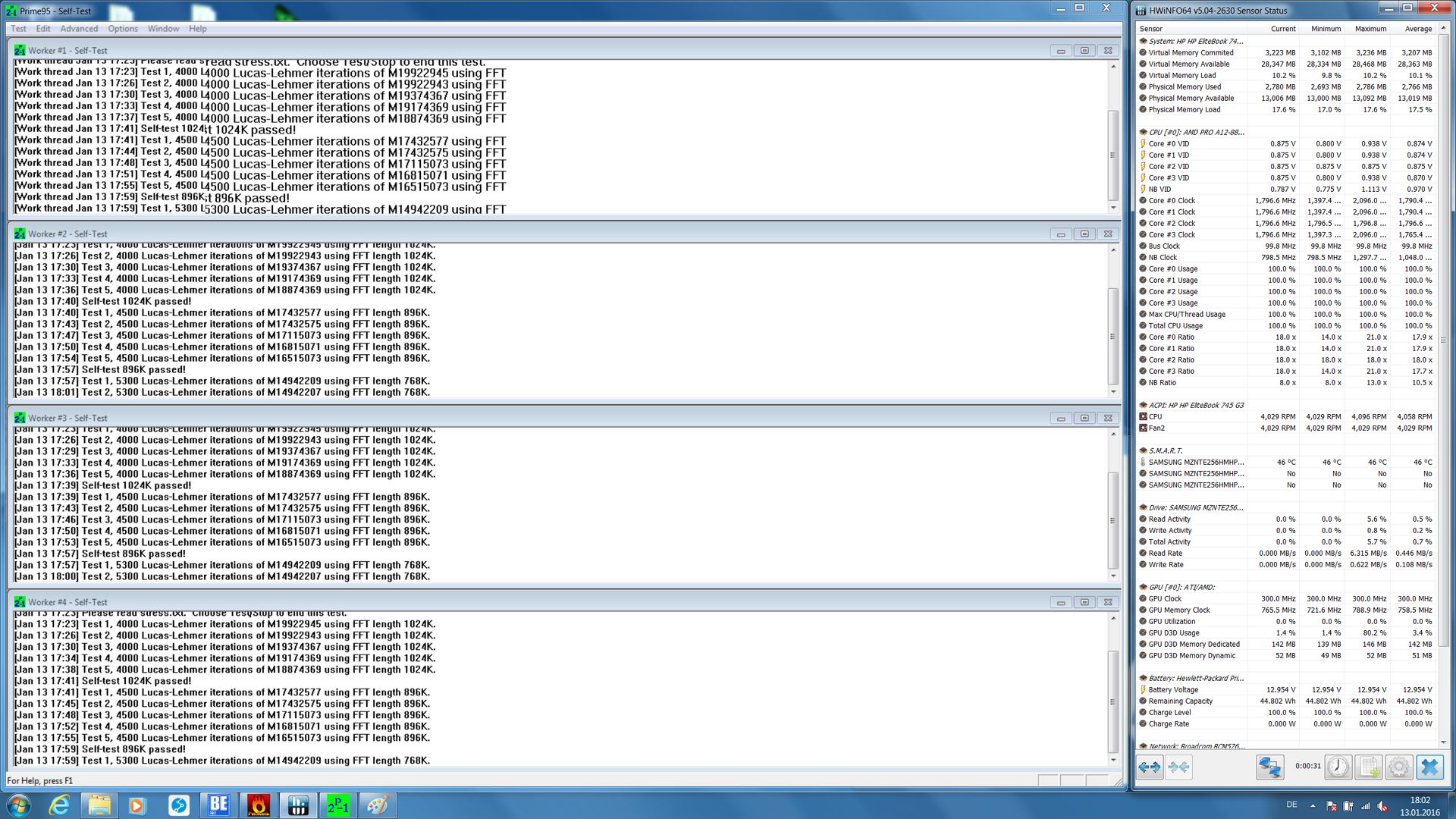Click the DE language indicator
Viewport: 1456px width, 819px height.
pos(1291,805)
